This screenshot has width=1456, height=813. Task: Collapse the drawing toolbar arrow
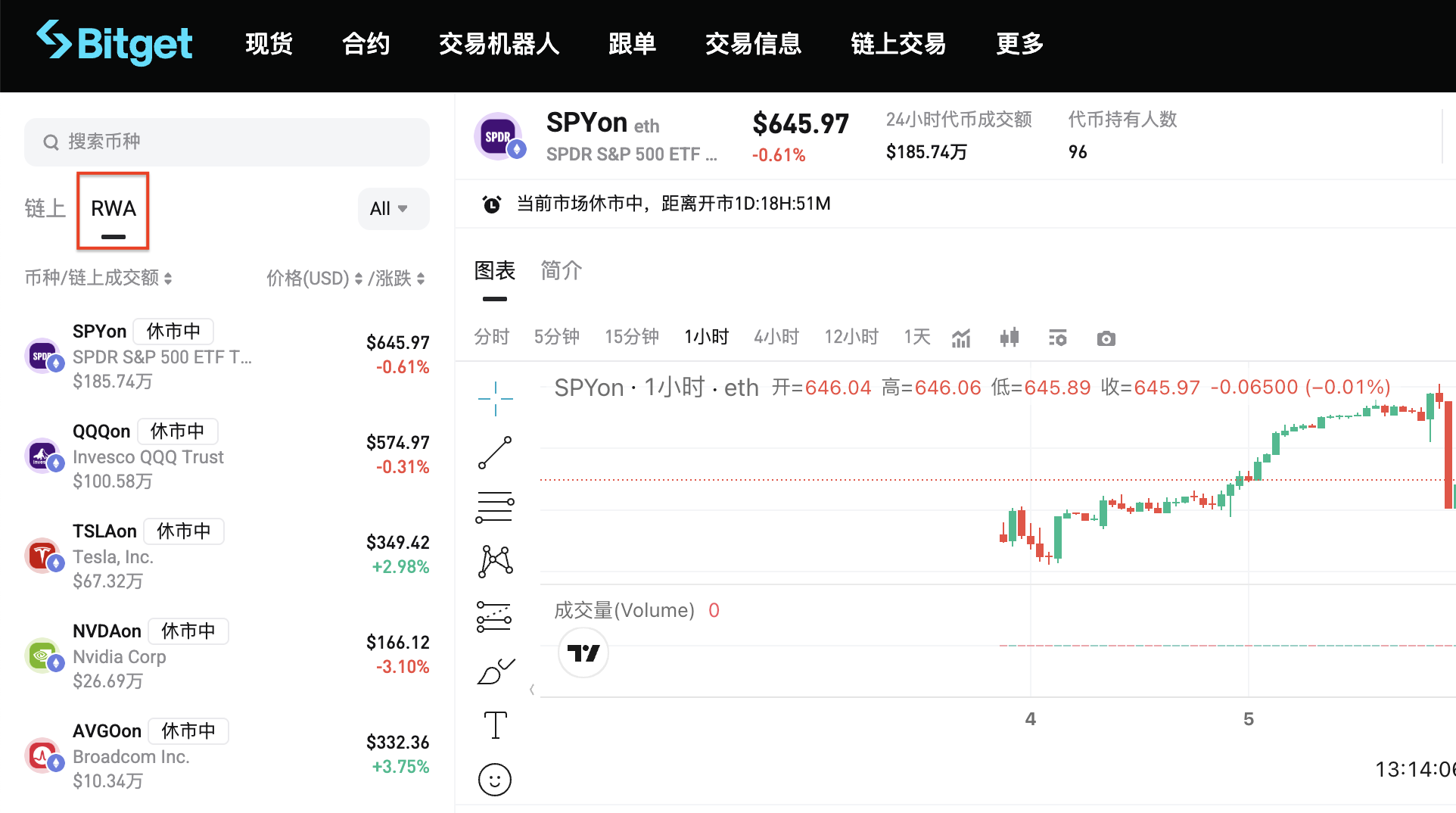tap(532, 689)
